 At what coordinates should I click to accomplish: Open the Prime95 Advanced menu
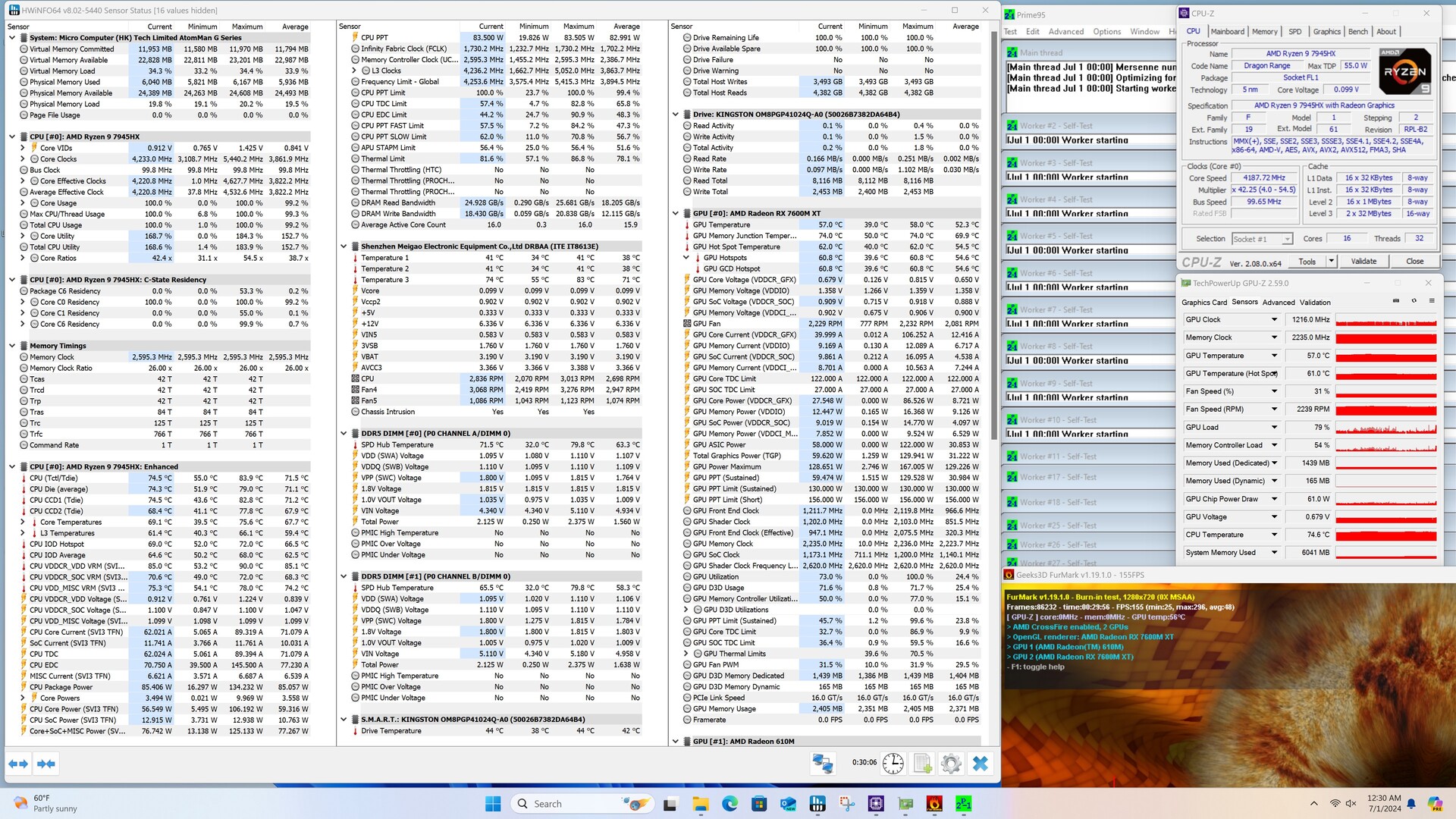pos(1065,32)
